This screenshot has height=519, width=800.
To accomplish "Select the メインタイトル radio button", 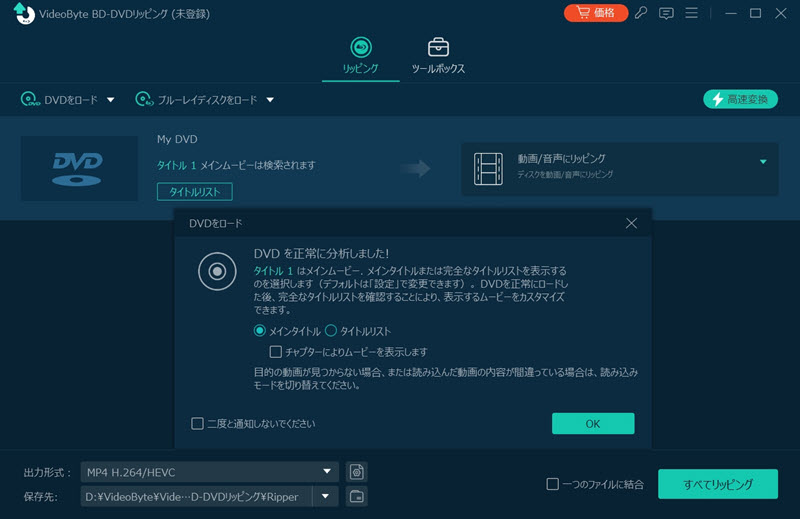I will 260,331.
